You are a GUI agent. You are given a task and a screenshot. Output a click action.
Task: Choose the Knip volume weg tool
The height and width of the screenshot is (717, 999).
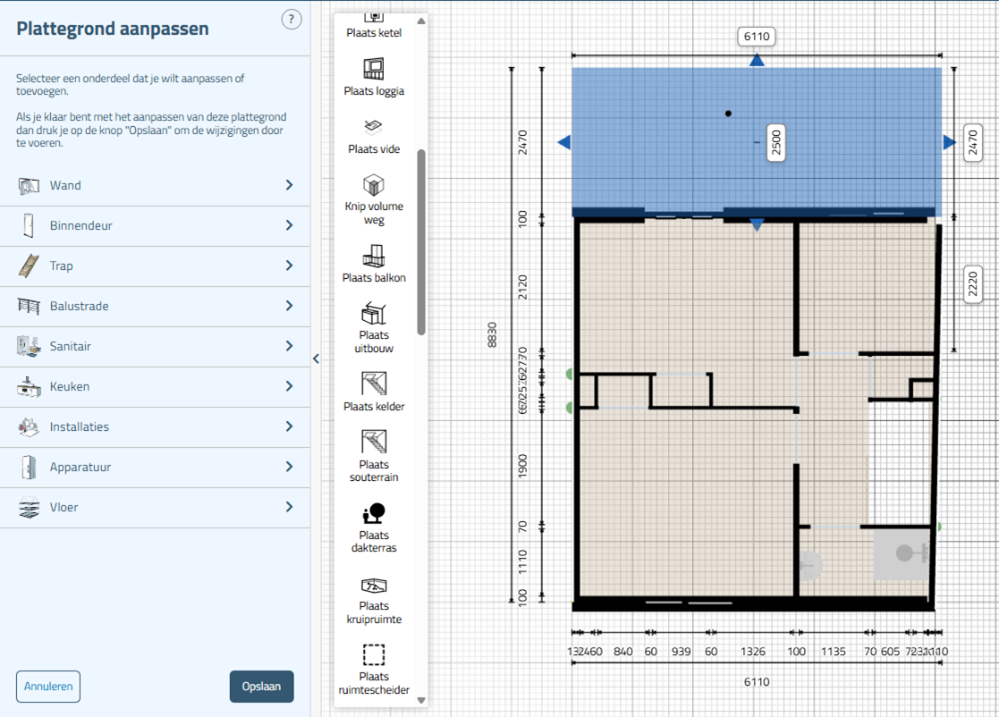coord(374,186)
